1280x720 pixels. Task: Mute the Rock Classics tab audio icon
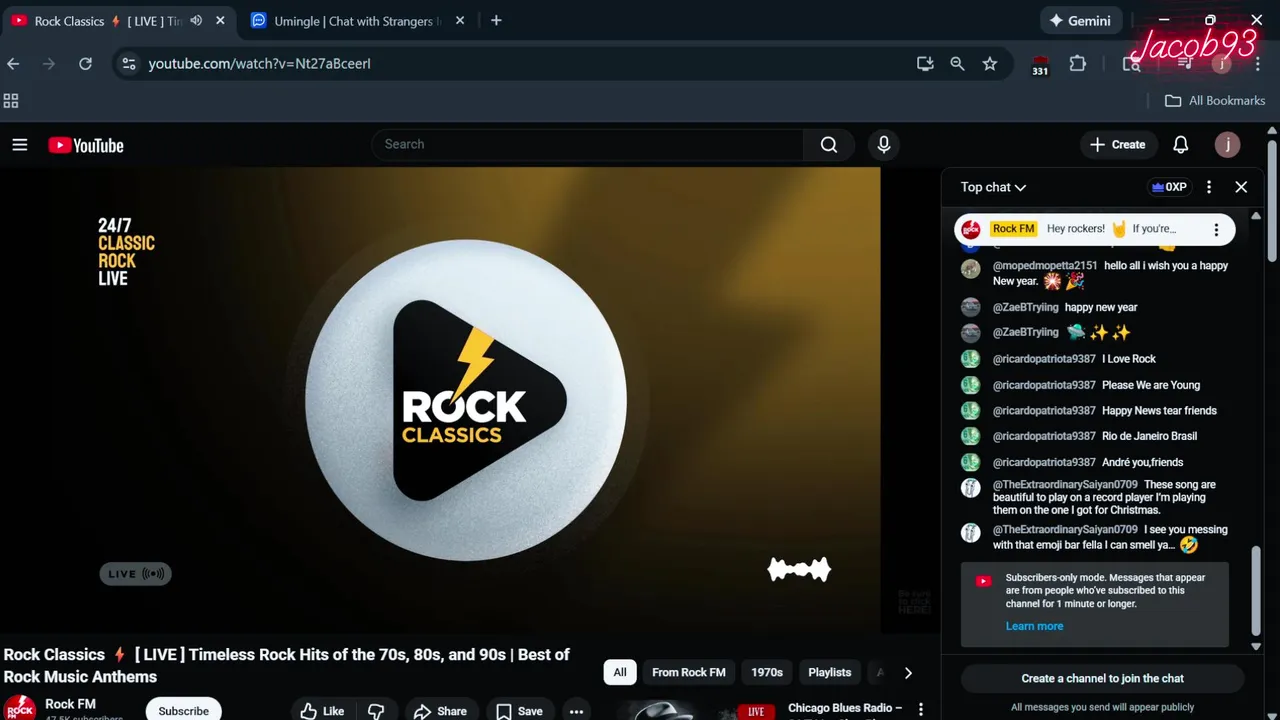click(196, 20)
